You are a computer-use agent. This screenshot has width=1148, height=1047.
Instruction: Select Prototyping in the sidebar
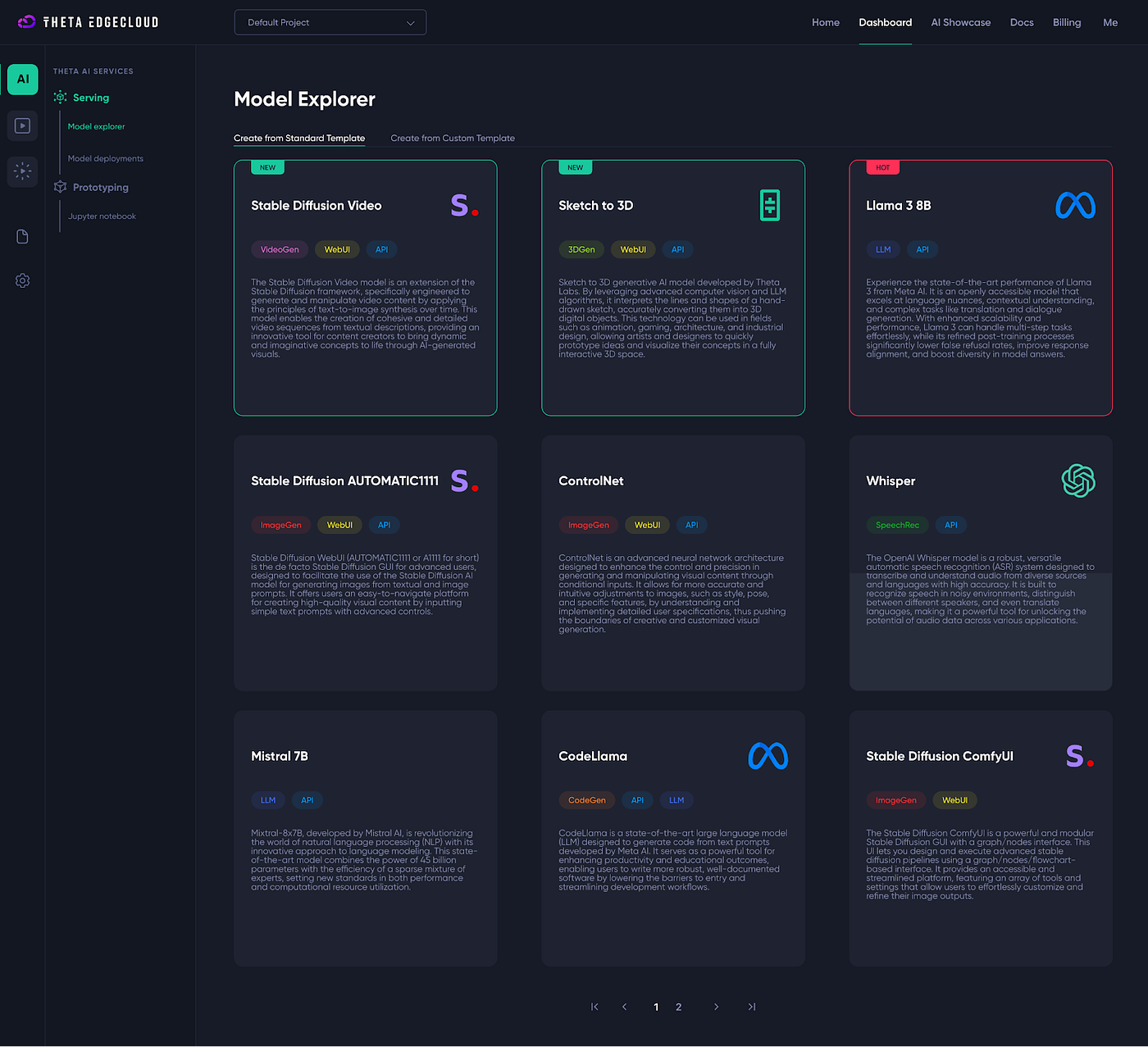(x=101, y=187)
